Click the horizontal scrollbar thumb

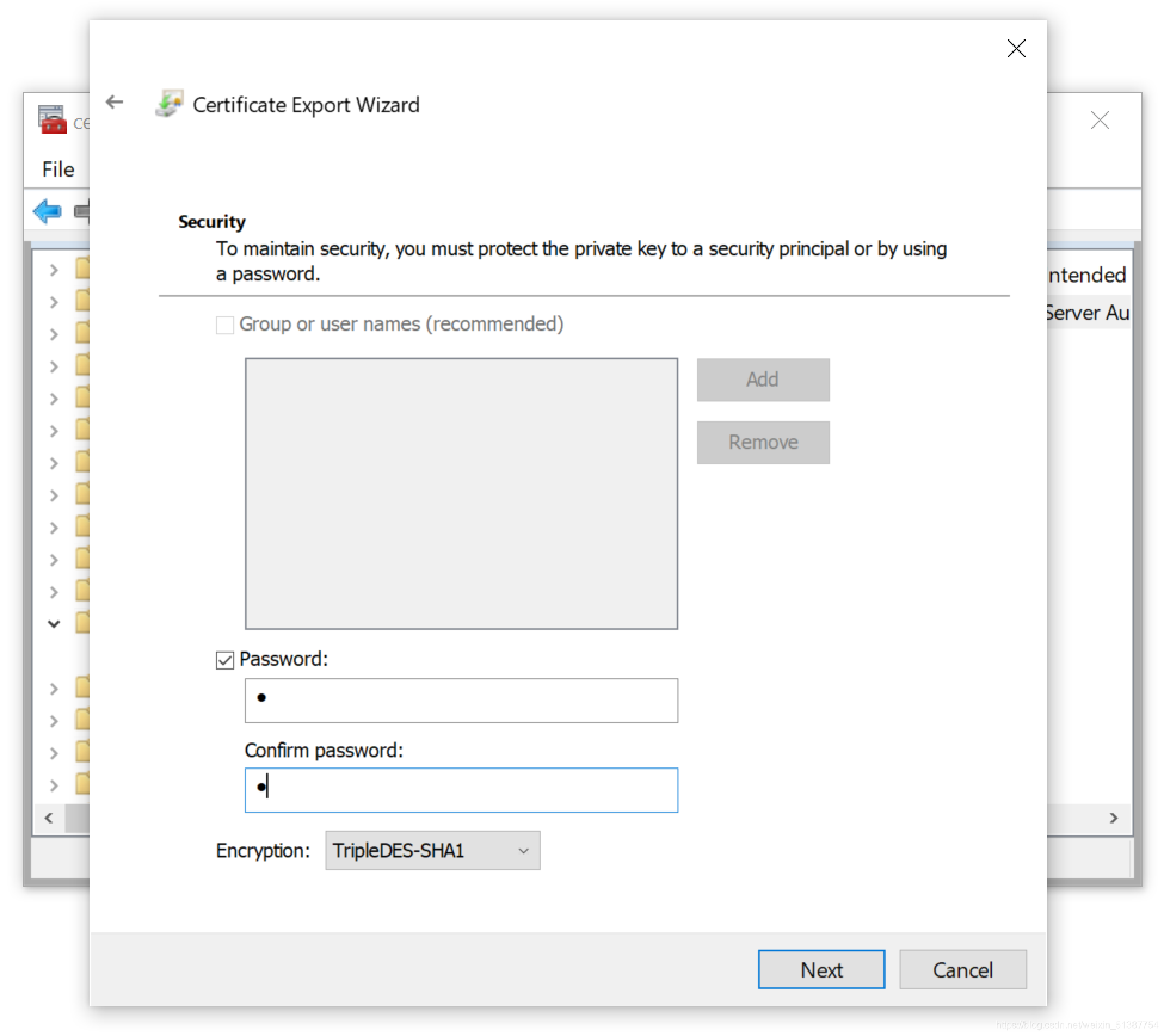[78, 818]
